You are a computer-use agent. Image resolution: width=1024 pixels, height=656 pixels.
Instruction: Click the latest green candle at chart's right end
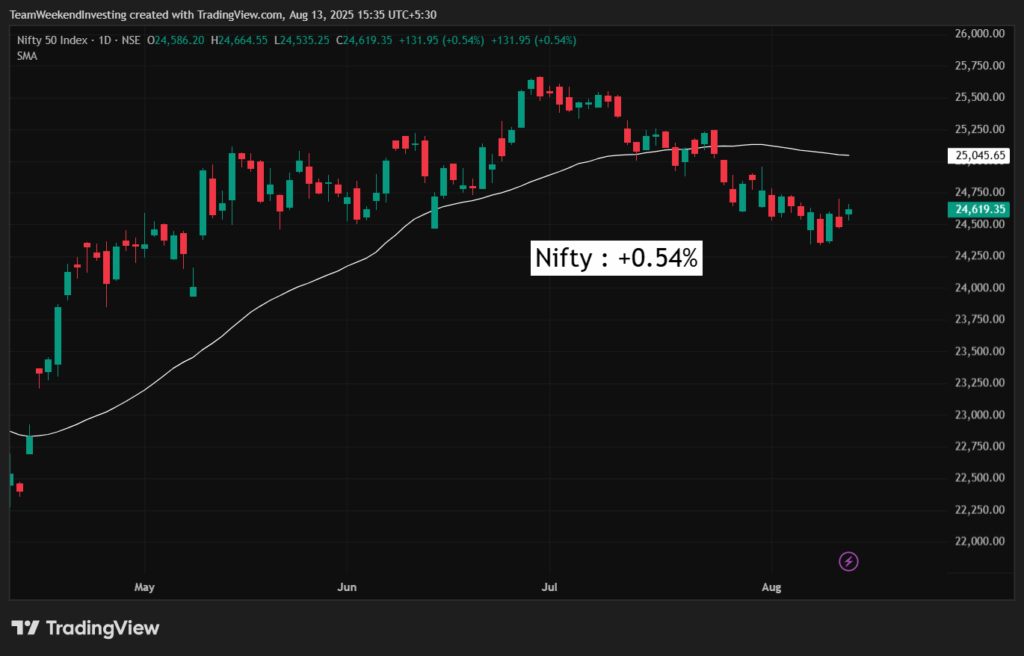click(x=848, y=211)
